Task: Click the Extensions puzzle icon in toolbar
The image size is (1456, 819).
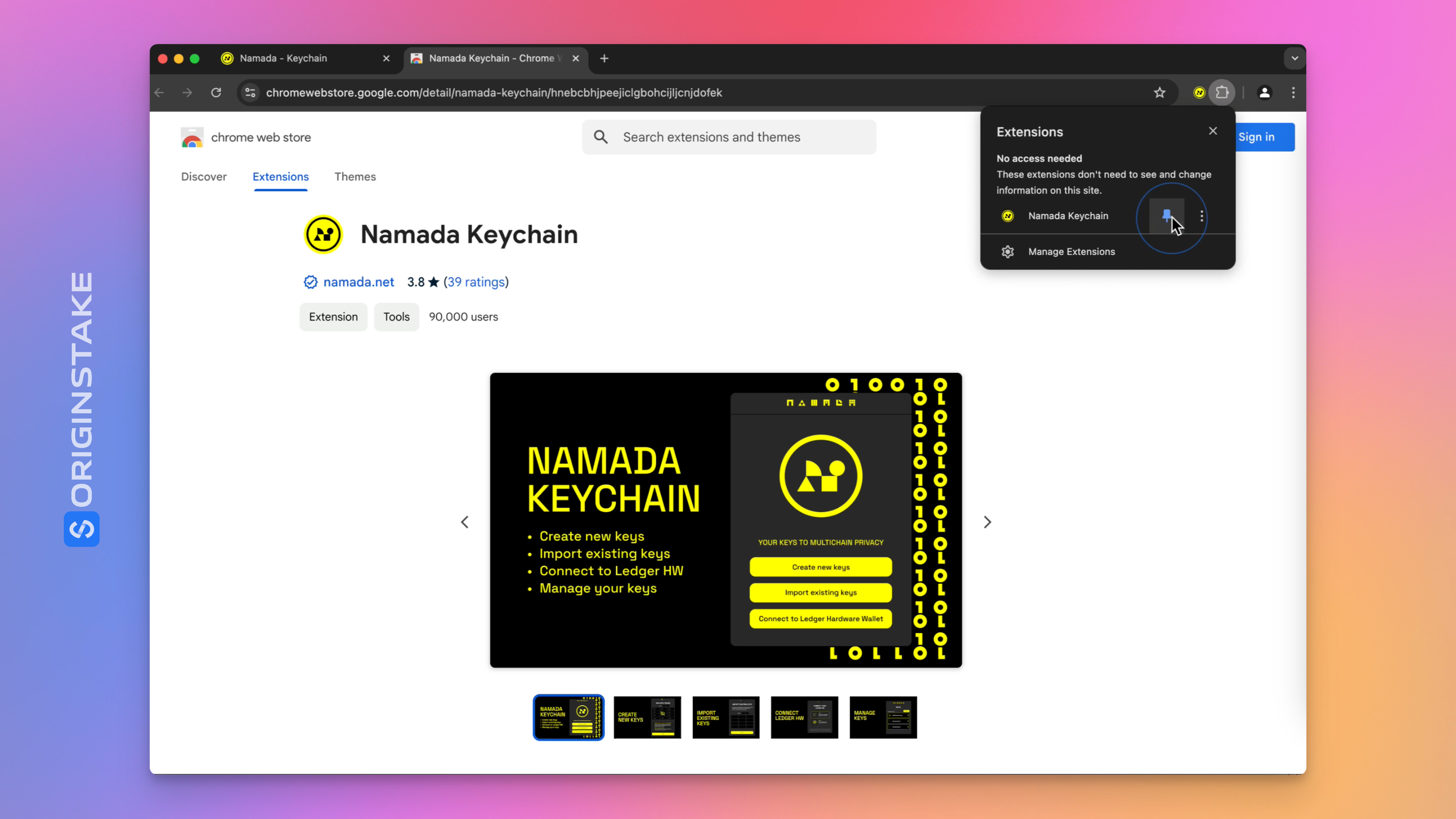Action: pos(1222,92)
